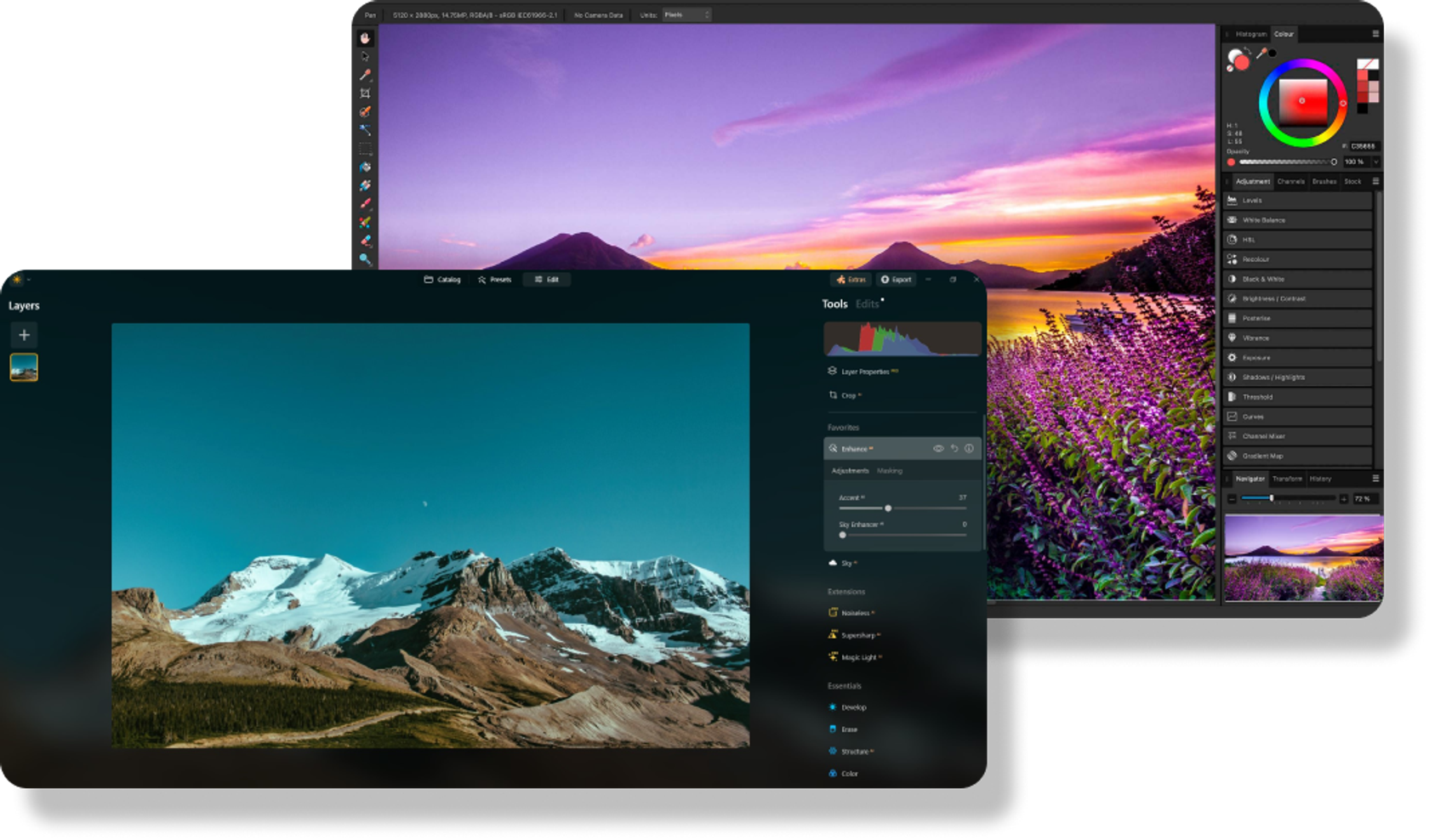Image resolution: width=1429 pixels, height=840 pixels.
Task: Select the Erase tool under Essentials
Action: click(x=848, y=730)
